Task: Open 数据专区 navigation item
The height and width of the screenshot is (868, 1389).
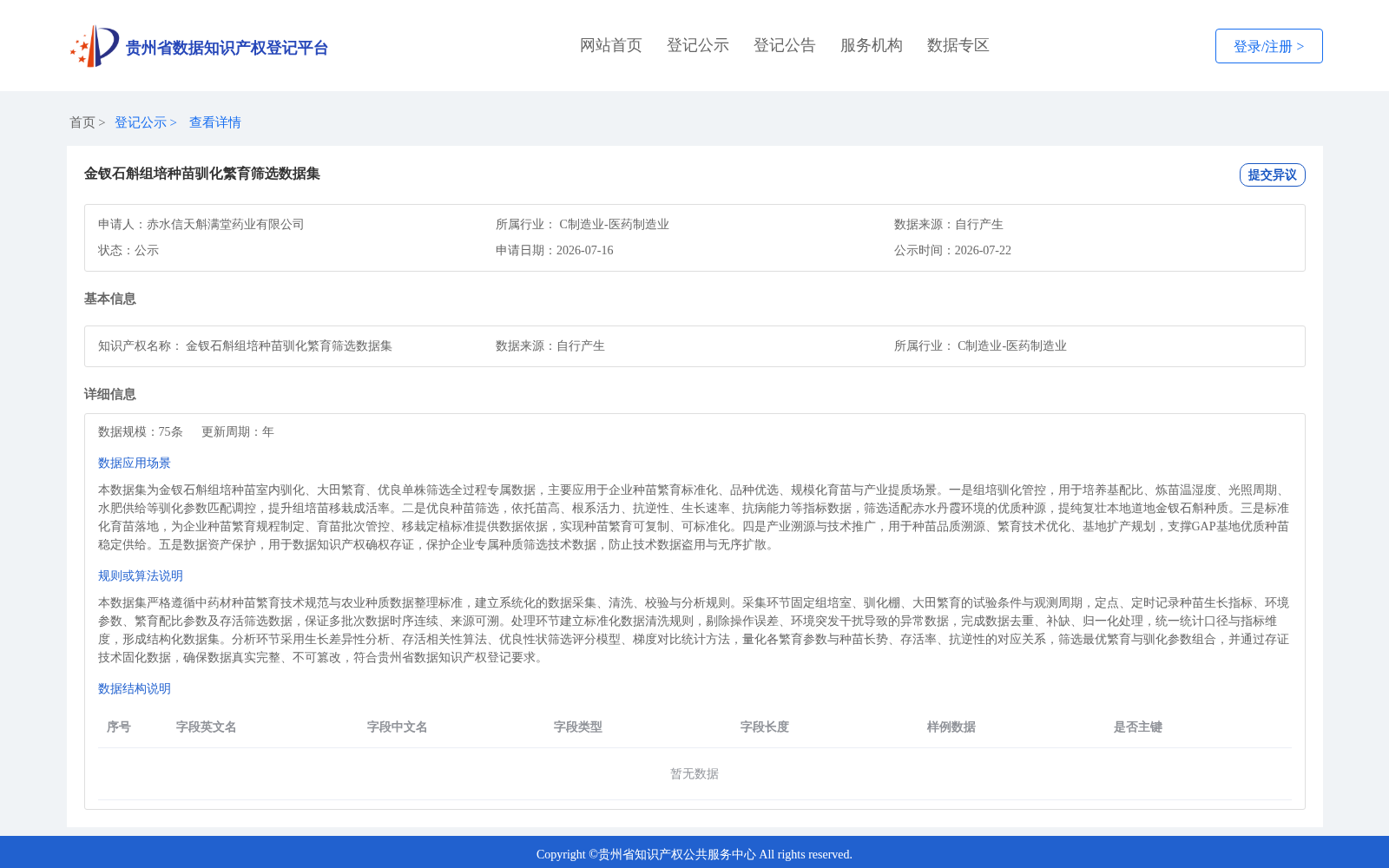Action: coord(958,45)
